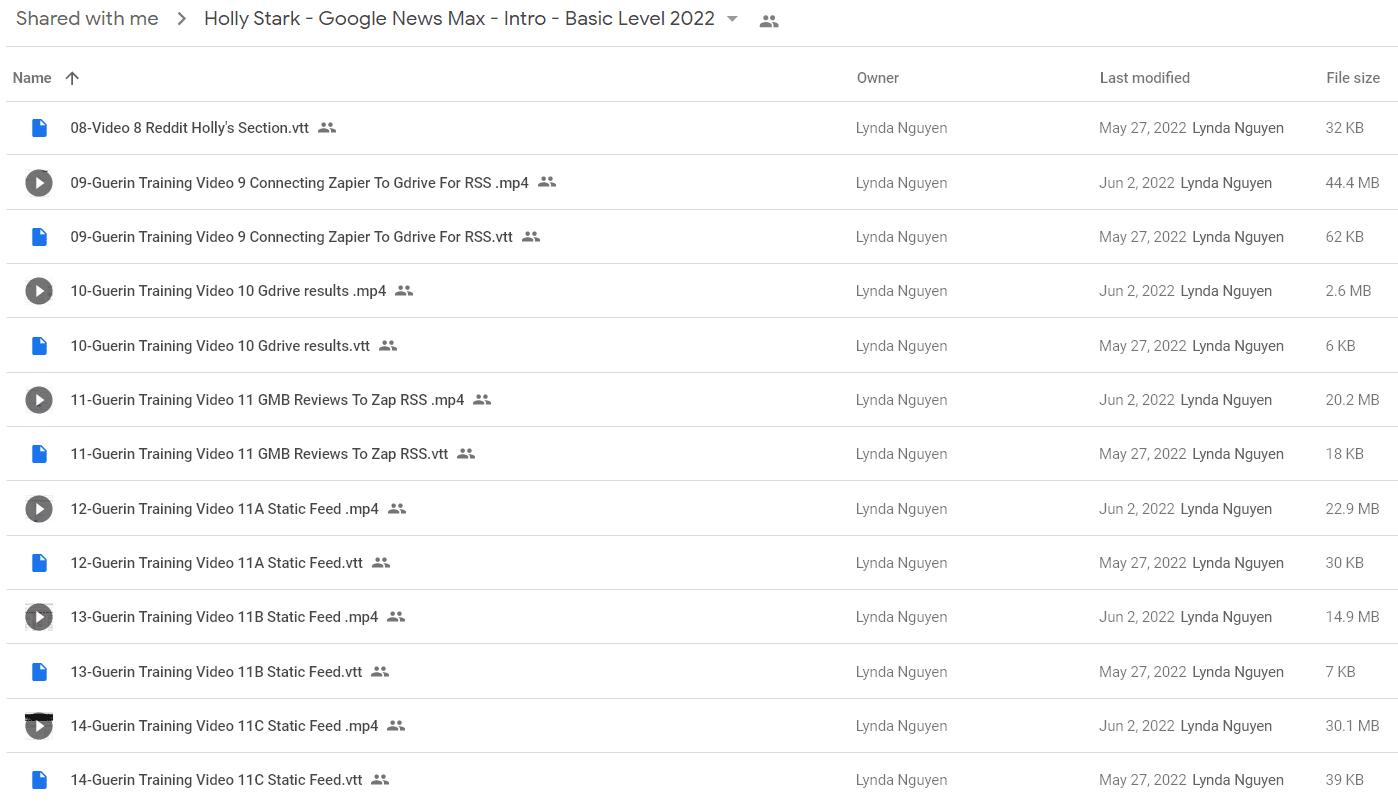Click the modified date of 10-Guerin Gdrive results .mp4
1398x806 pixels.
pyautogui.click(x=1136, y=291)
